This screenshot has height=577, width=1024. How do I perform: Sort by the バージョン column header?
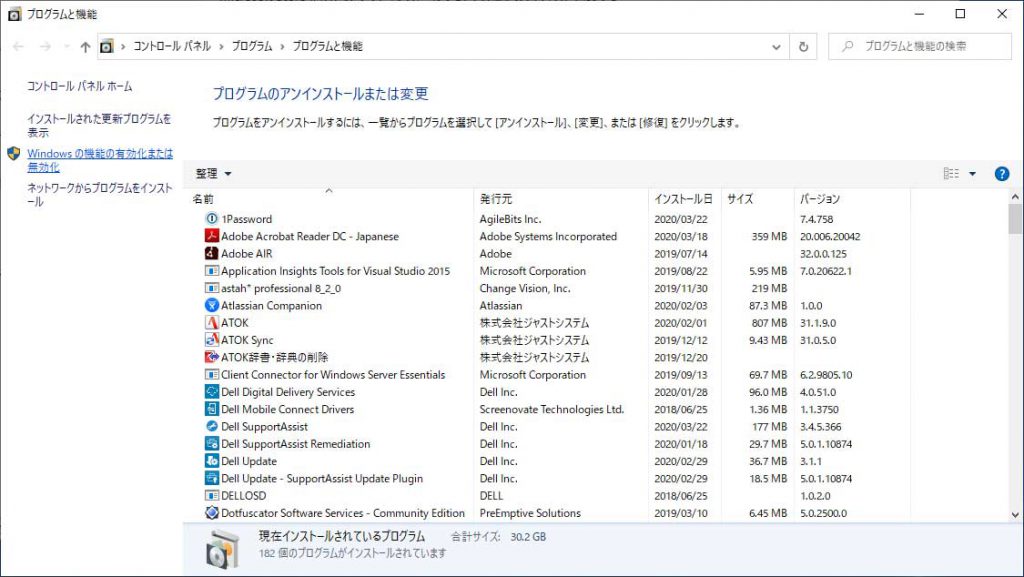(x=820, y=198)
